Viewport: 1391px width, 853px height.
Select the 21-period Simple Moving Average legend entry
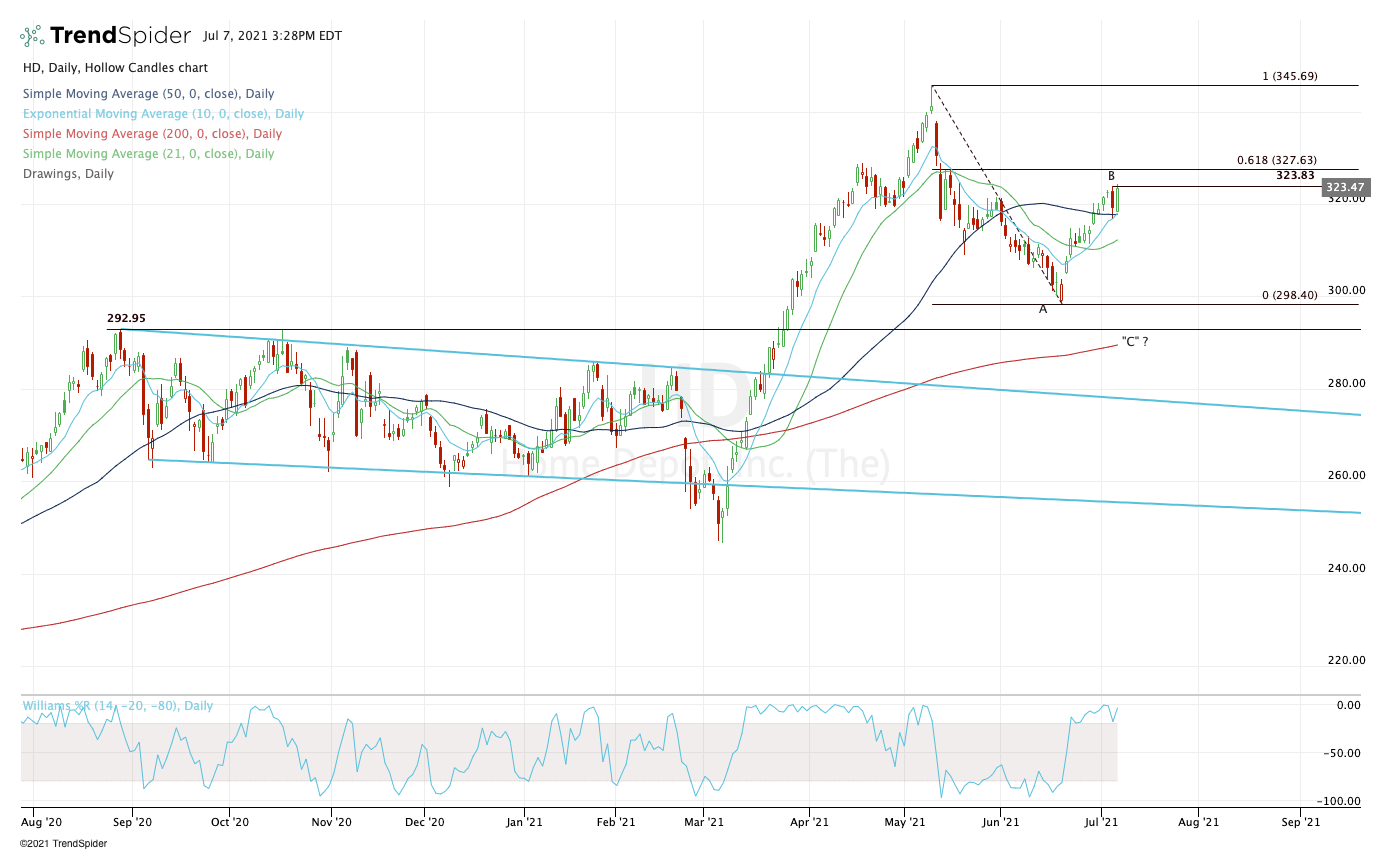point(149,154)
